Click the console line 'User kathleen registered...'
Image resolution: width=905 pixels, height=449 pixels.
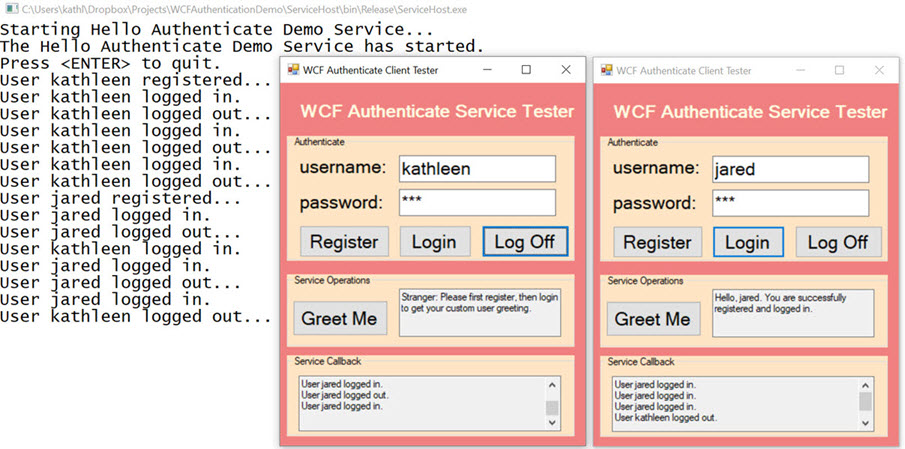click(x=136, y=80)
